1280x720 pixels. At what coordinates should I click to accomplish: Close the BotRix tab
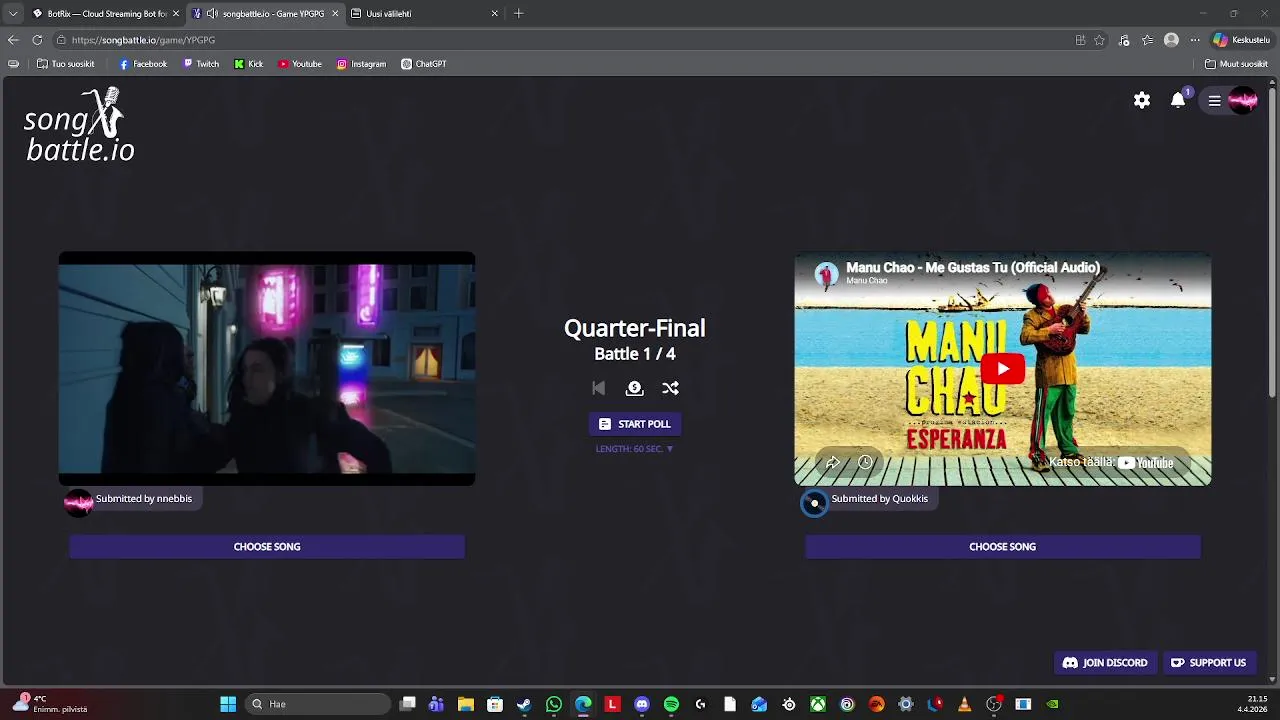[175, 14]
